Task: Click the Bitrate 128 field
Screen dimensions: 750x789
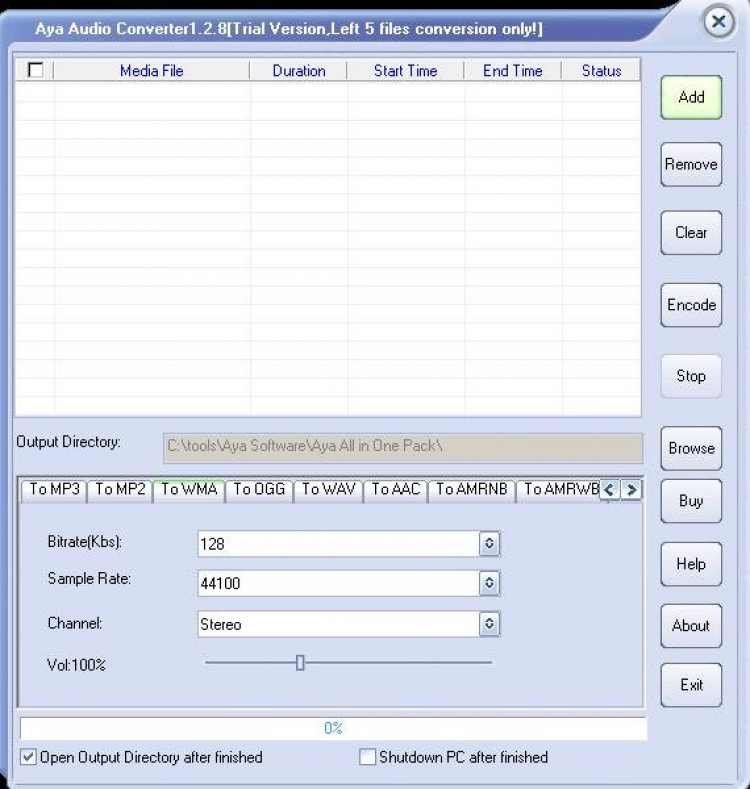Action: pos(339,543)
